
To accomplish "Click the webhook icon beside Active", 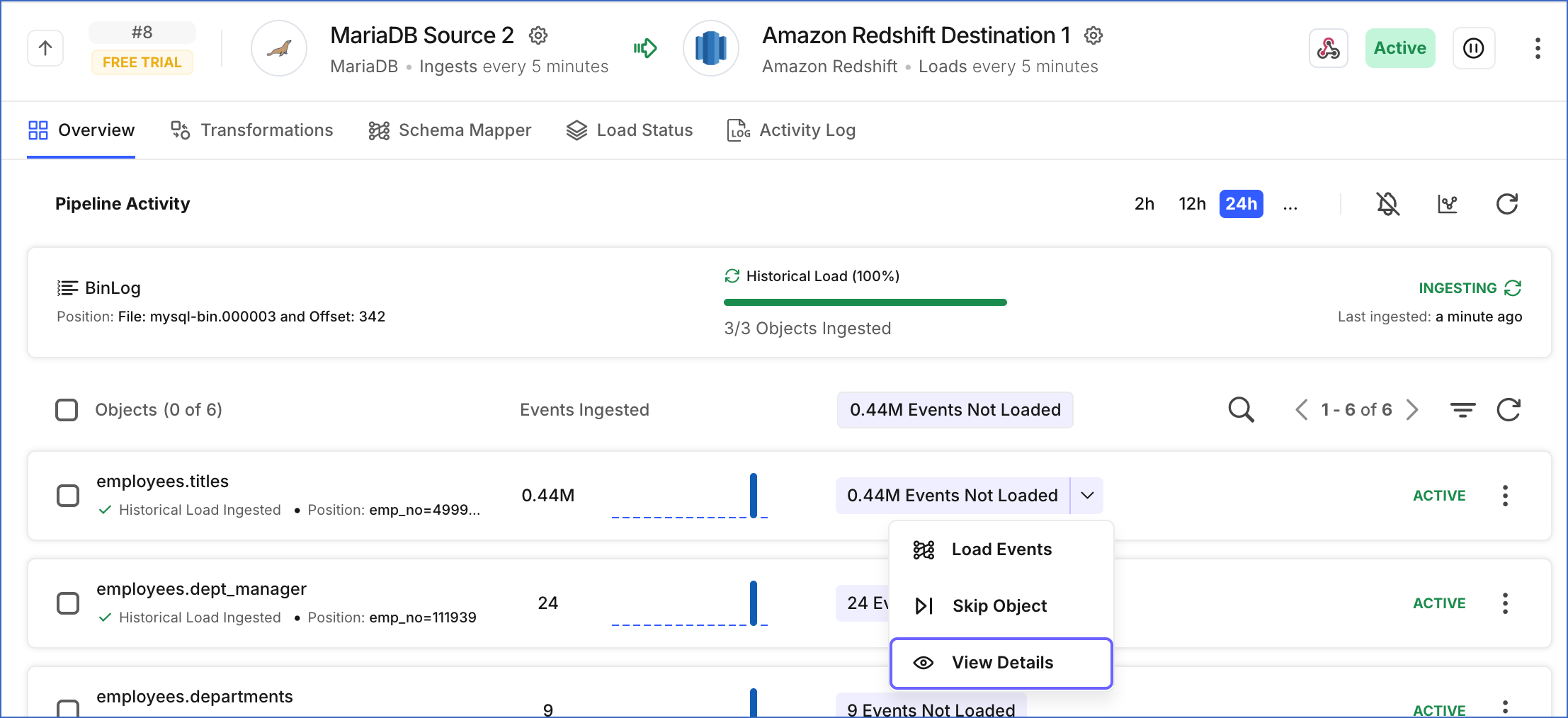I will [x=1328, y=48].
